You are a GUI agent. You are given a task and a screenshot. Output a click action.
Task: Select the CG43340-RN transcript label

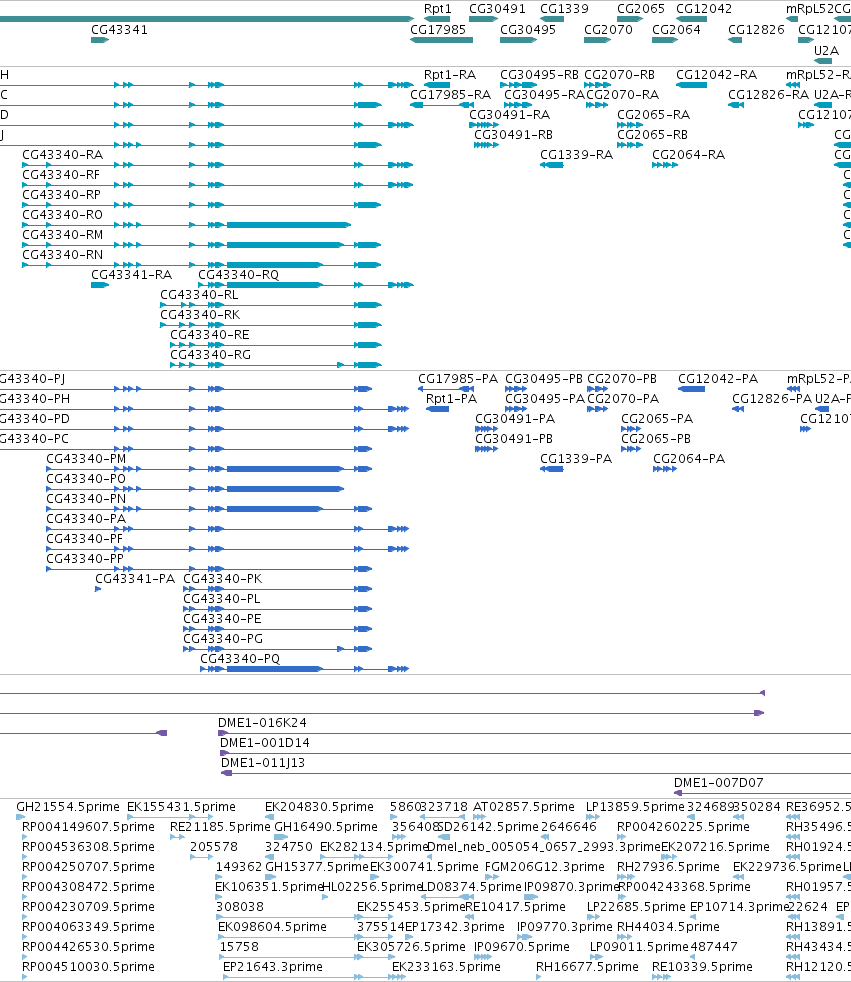[x=63, y=255]
